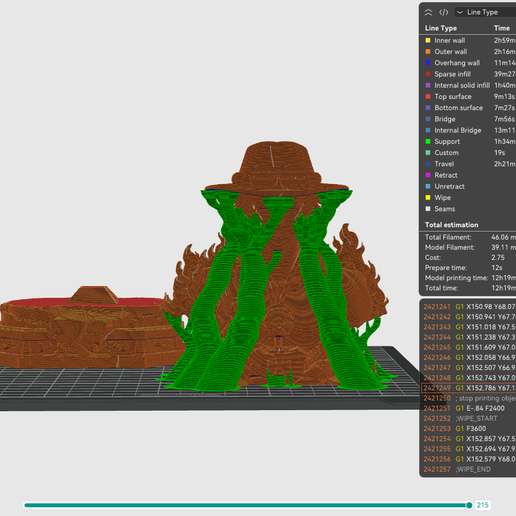Click the Total estimation heading
This screenshot has width=516, height=516.
(x=451, y=225)
